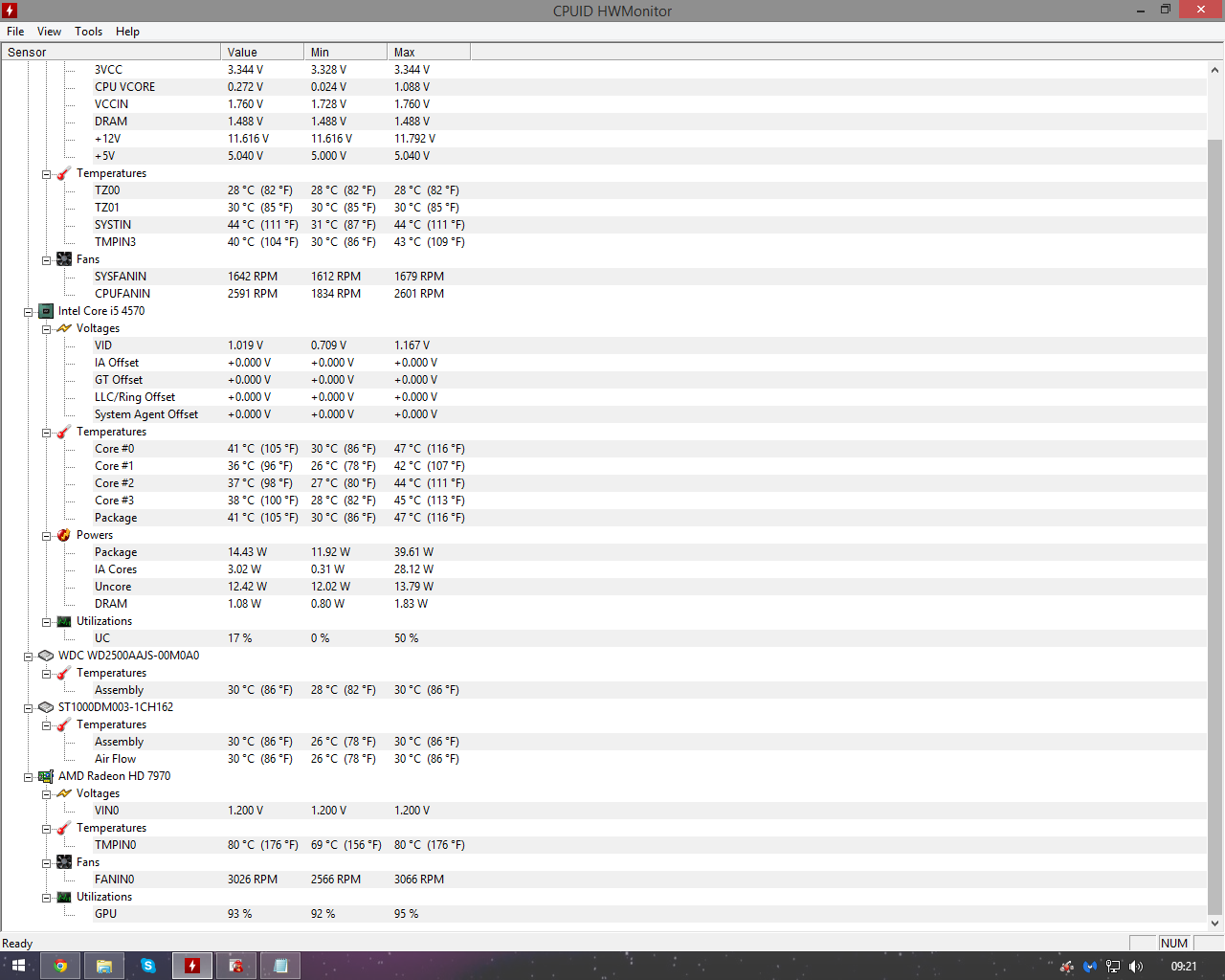Image resolution: width=1225 pixels, height=980 pixels.
Task: Open the File menu
Action: click(15, 32)
